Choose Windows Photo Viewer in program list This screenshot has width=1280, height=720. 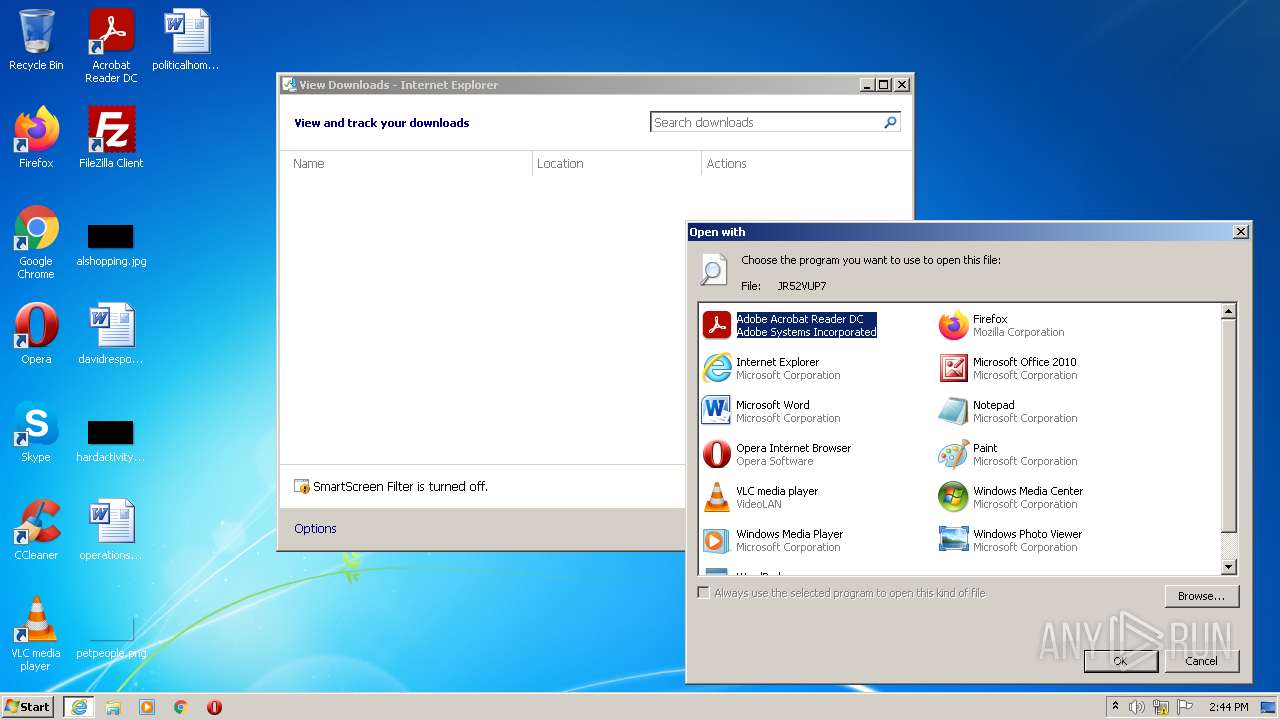tap(1011, 540)
